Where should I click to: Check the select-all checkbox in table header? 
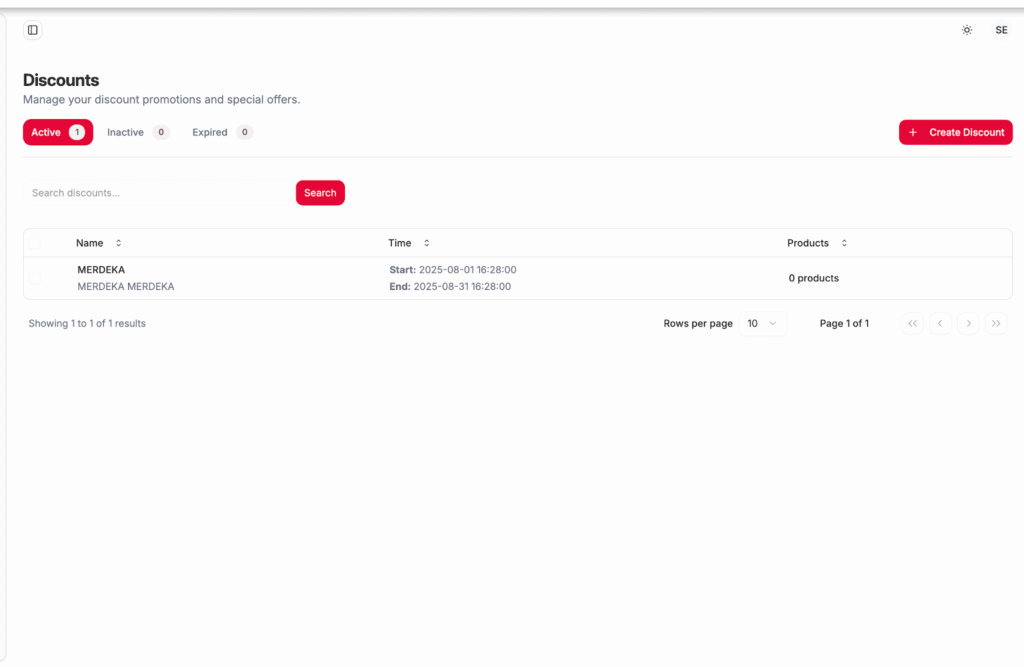click(36, 243)
